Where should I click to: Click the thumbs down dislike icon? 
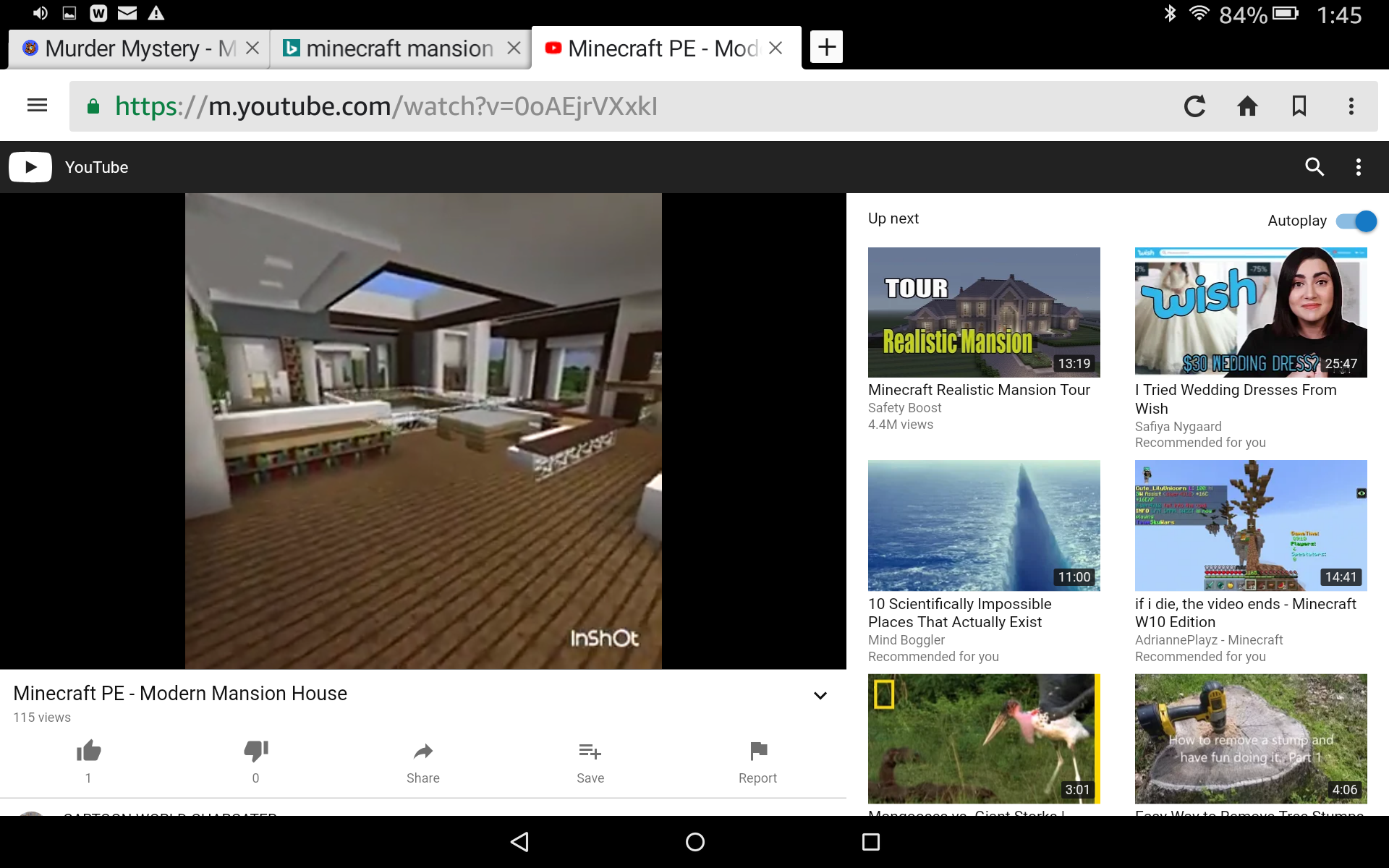tap(255, 752)
